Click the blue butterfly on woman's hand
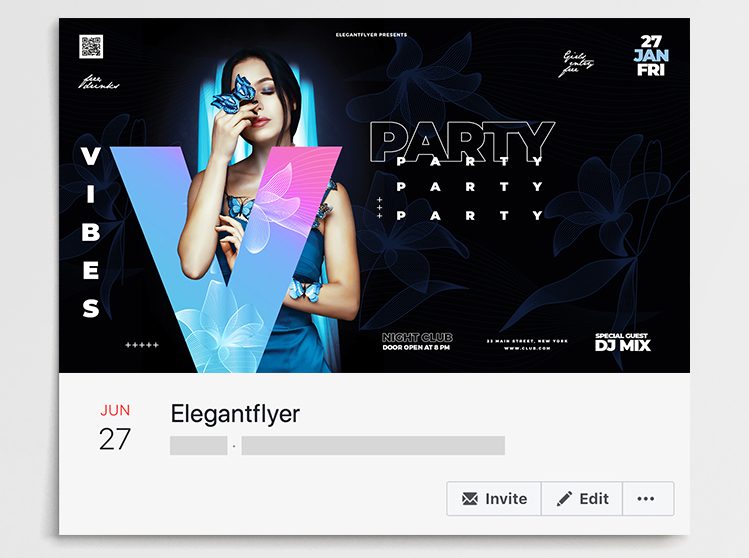Image resolution: width=749 pixels, height=558 pixels. click(235, 96)
